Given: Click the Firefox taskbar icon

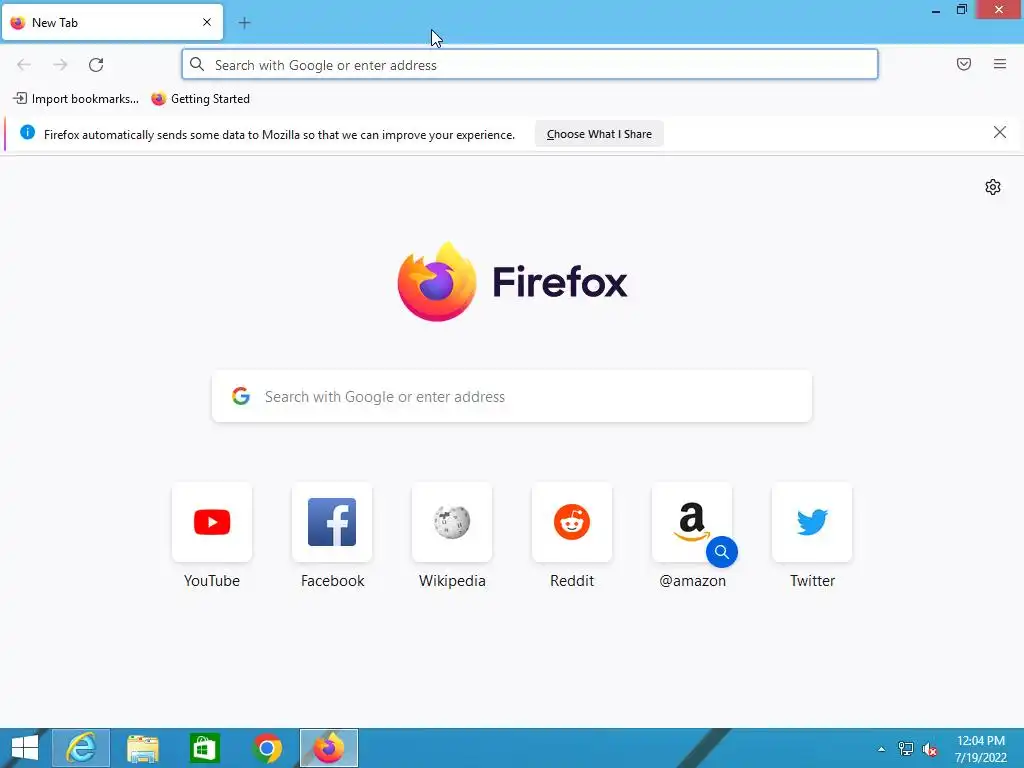Looking at the screenshot, I should [x=328, y=748].
